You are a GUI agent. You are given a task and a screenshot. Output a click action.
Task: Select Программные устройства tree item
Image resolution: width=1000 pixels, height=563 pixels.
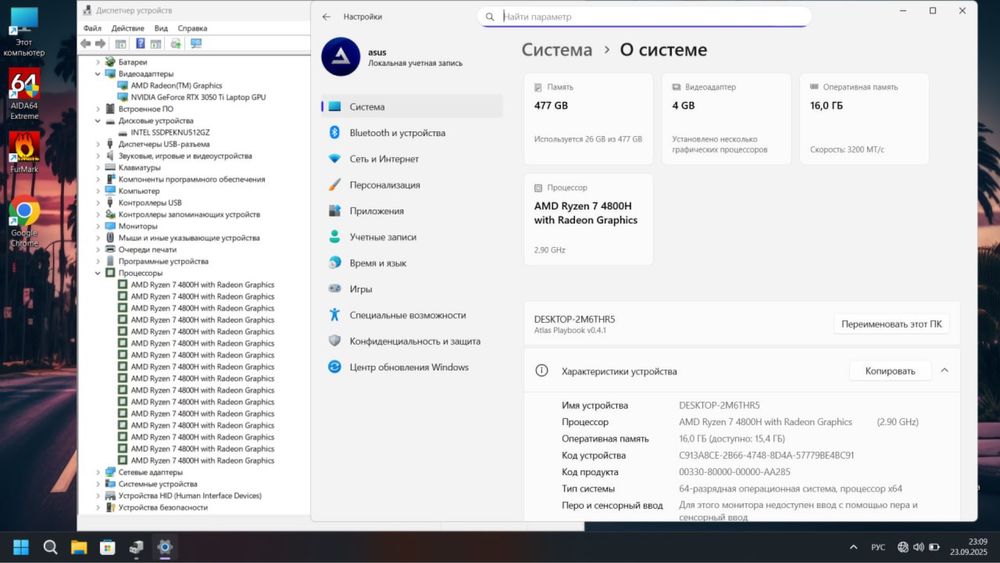(163, 261)
